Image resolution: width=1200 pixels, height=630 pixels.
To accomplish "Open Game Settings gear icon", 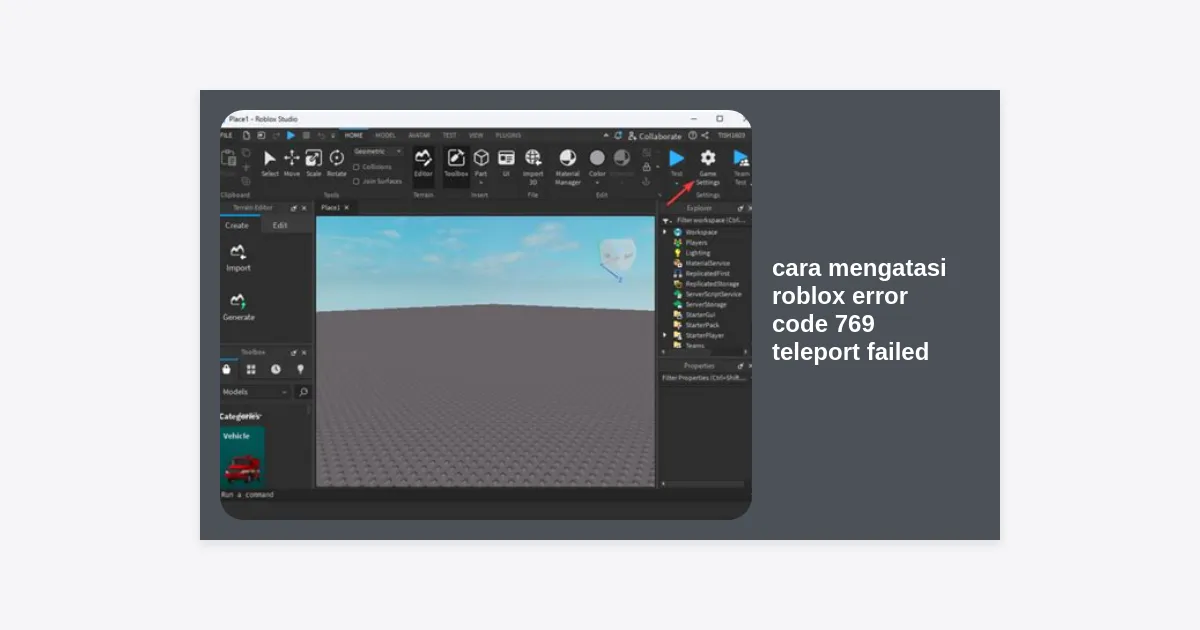I will [708, 158].
